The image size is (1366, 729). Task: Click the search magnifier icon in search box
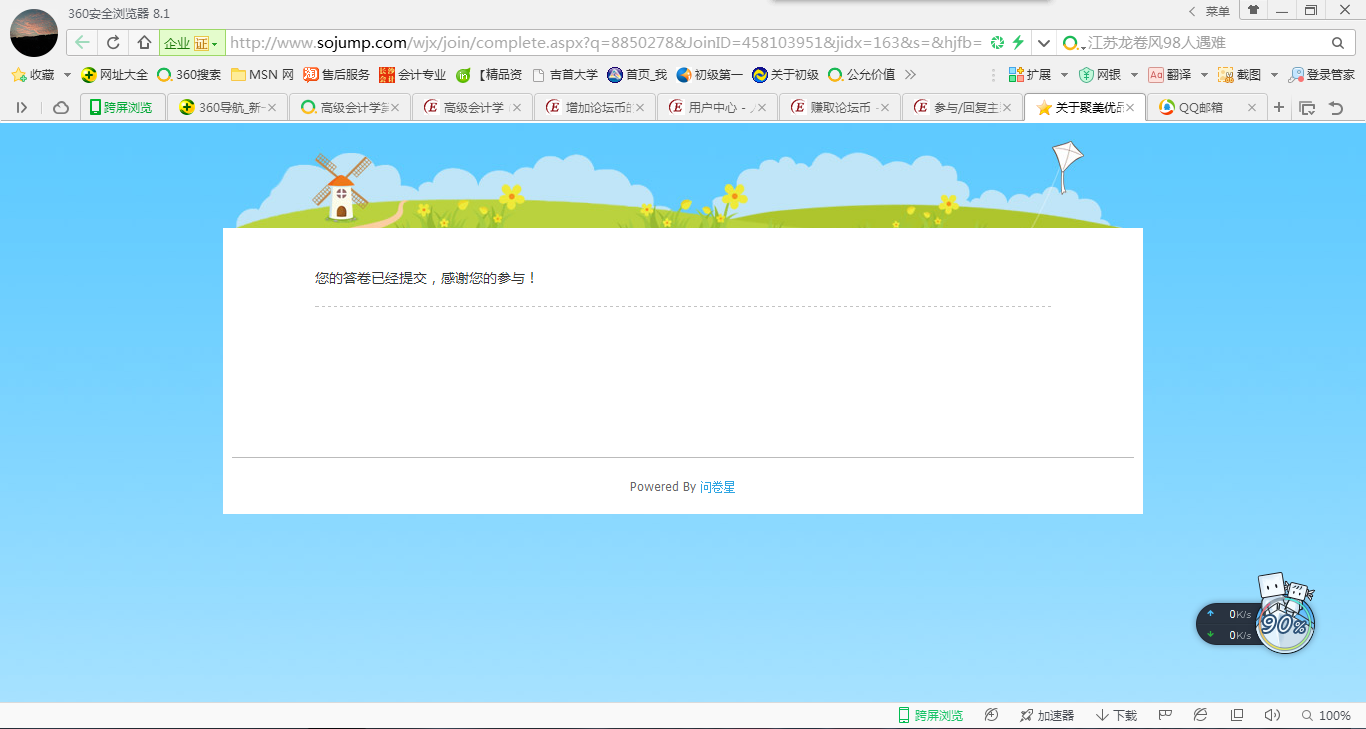click(x=1338, y=43)
